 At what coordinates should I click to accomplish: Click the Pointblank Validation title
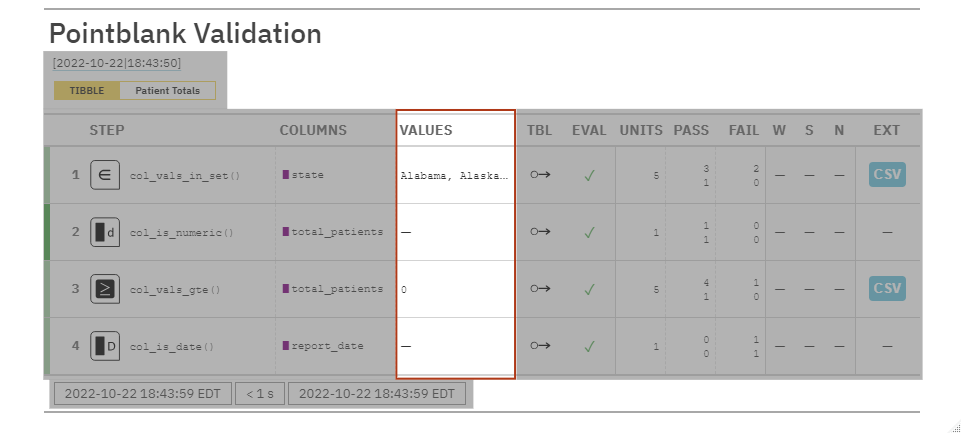[x=185, y=33]
